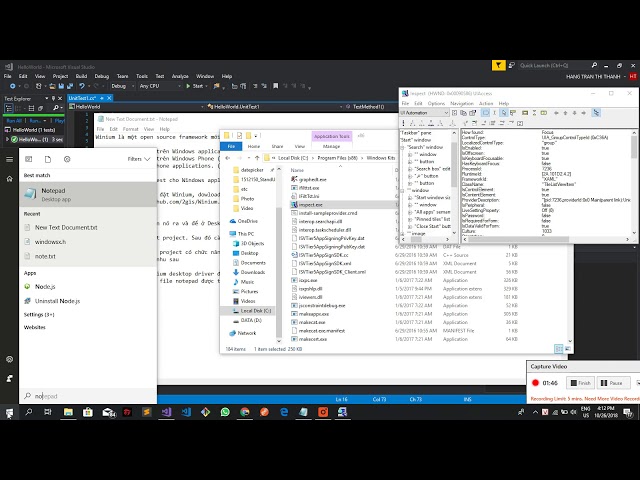Click the Explorer up-directory arrow
This screenshot has width=640, height=480.
tap(257, 158)
